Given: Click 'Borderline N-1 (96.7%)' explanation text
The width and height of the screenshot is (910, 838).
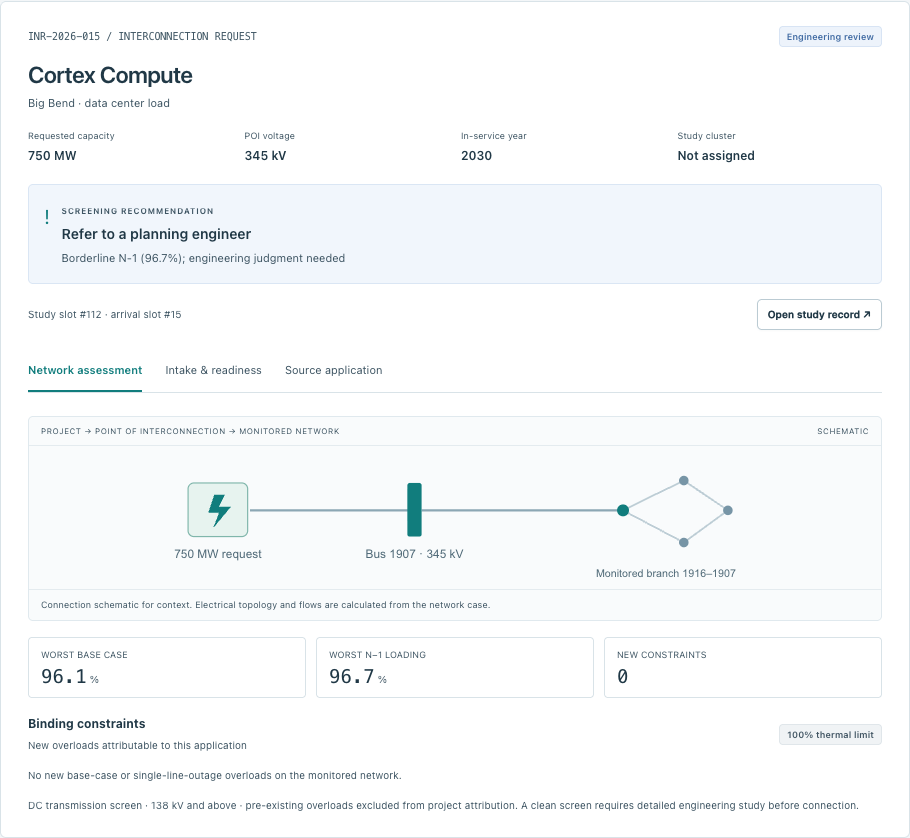Looking at the screenshot, I should (203, 258).
